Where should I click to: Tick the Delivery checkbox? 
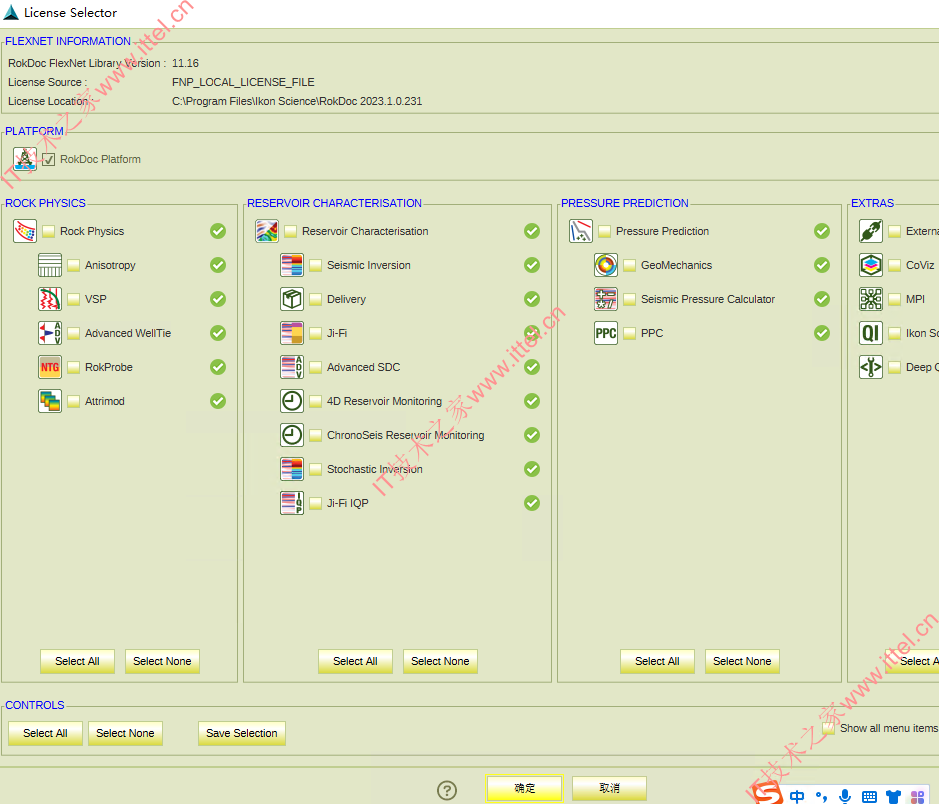[x=316, y=299]
